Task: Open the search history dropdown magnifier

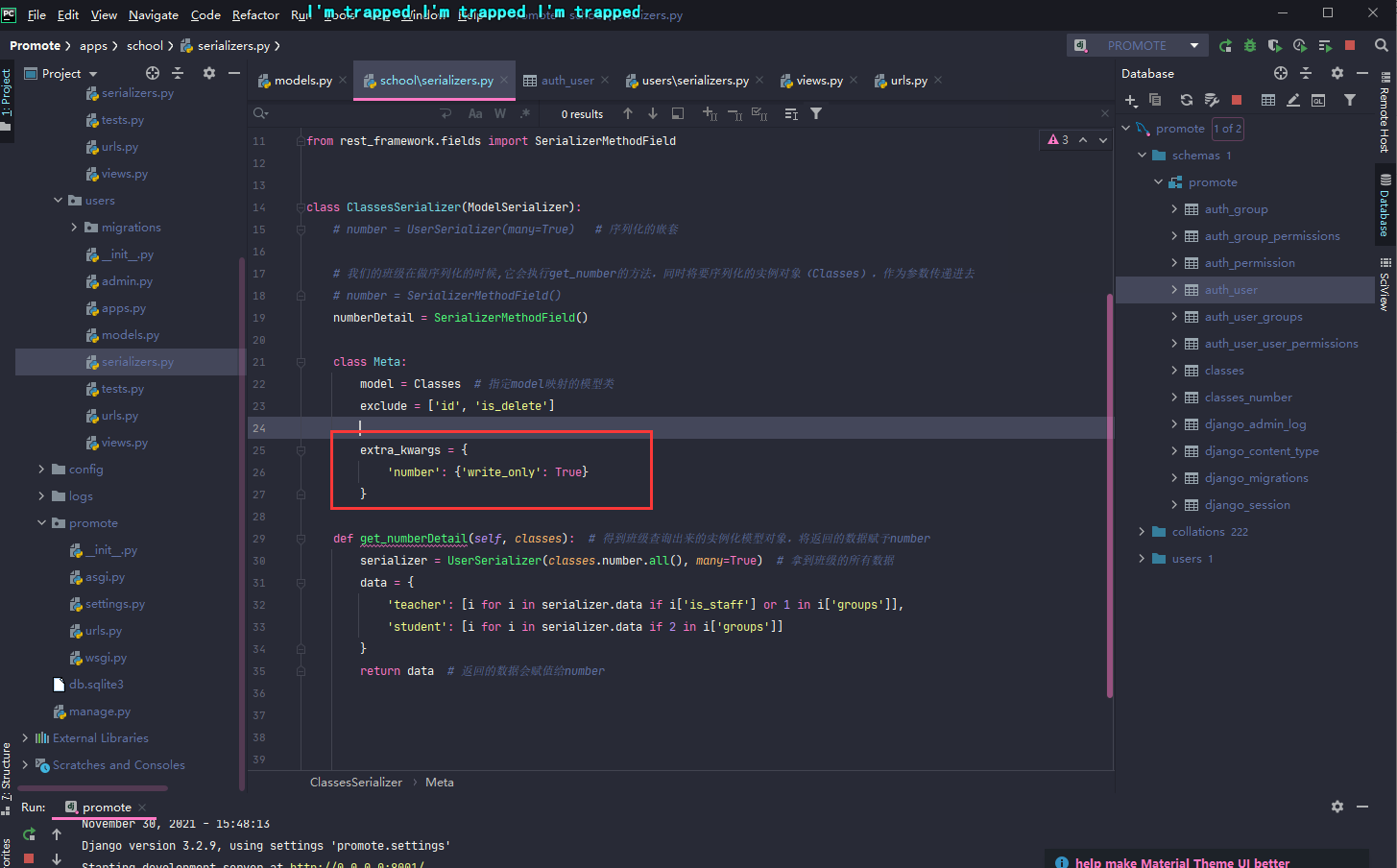Action: [260, 113]
